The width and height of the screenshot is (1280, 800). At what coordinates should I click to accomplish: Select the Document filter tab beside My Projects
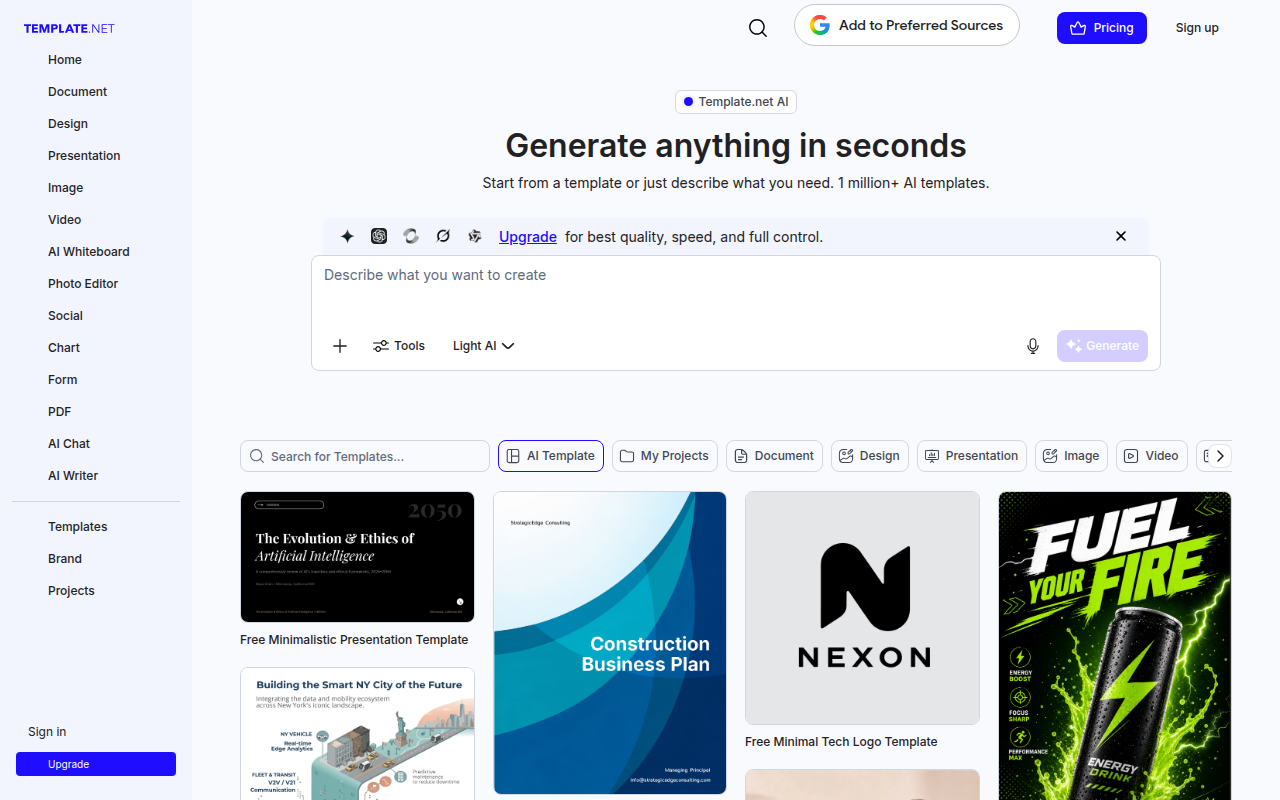(x=774, y=456)
